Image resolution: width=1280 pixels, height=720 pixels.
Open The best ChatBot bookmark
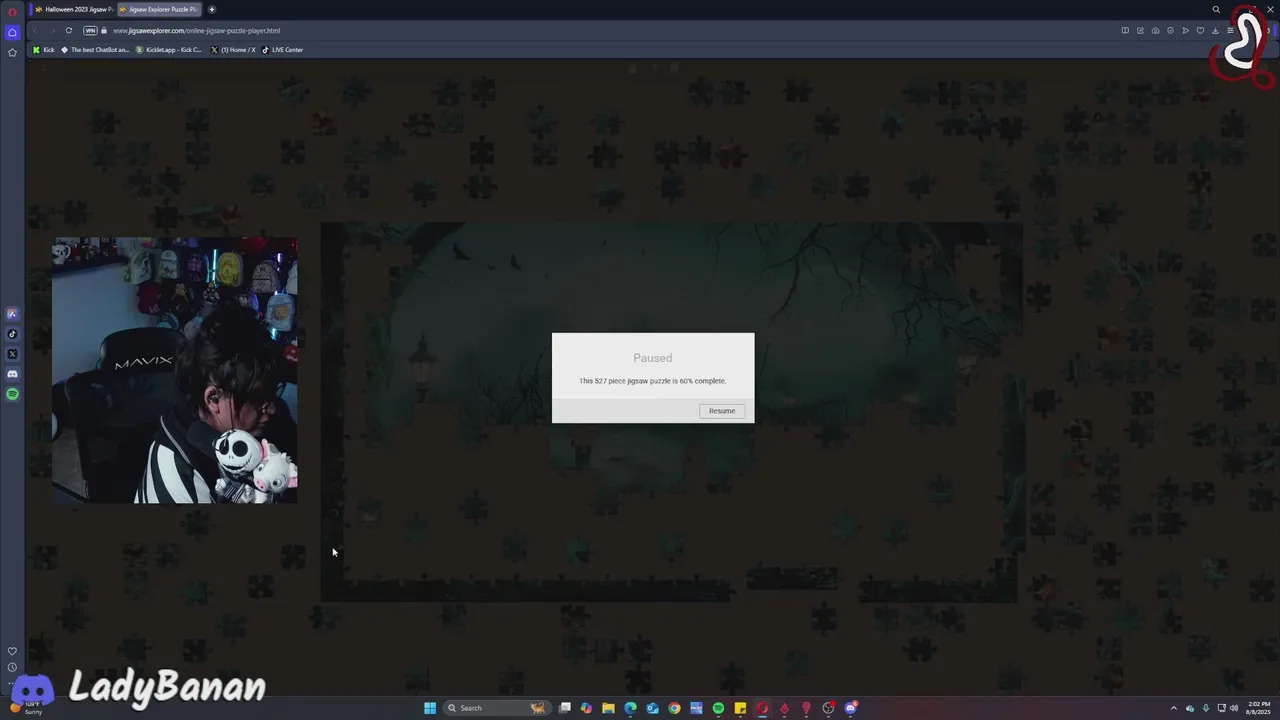(95, 50)
